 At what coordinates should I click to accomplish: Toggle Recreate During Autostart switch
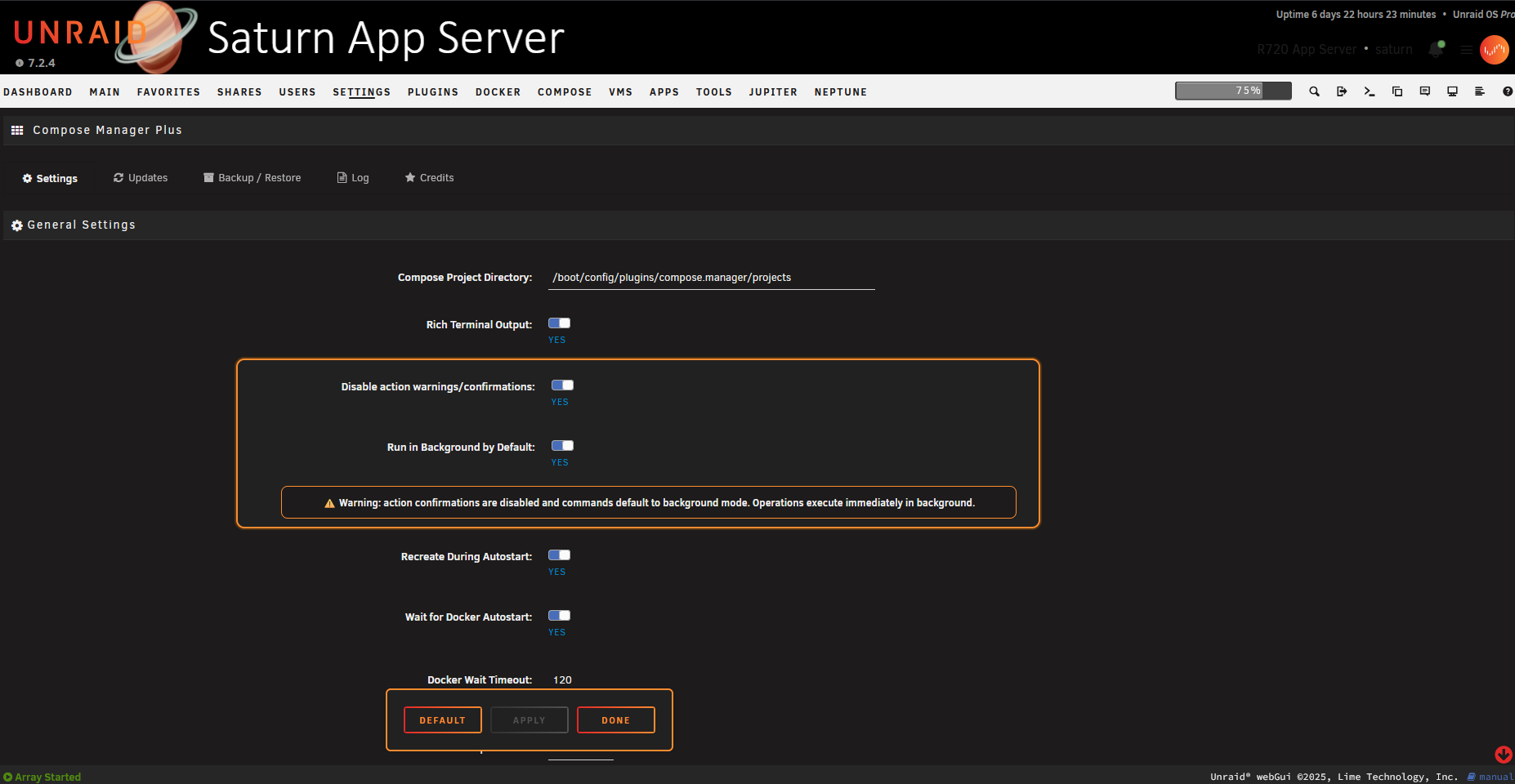(x=560, y=555)
